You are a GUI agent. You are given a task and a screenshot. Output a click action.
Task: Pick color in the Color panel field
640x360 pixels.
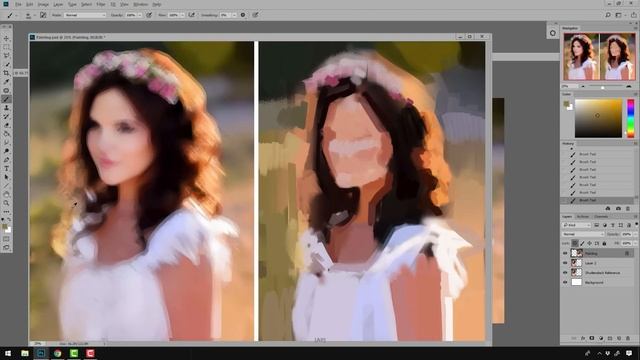click(598, 118)
